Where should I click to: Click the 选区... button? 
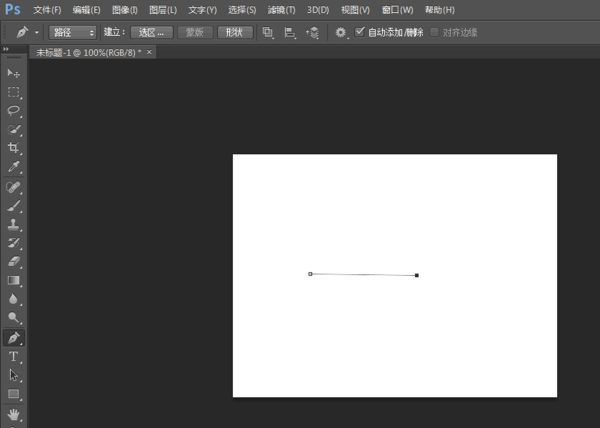(x=152, y=33)
